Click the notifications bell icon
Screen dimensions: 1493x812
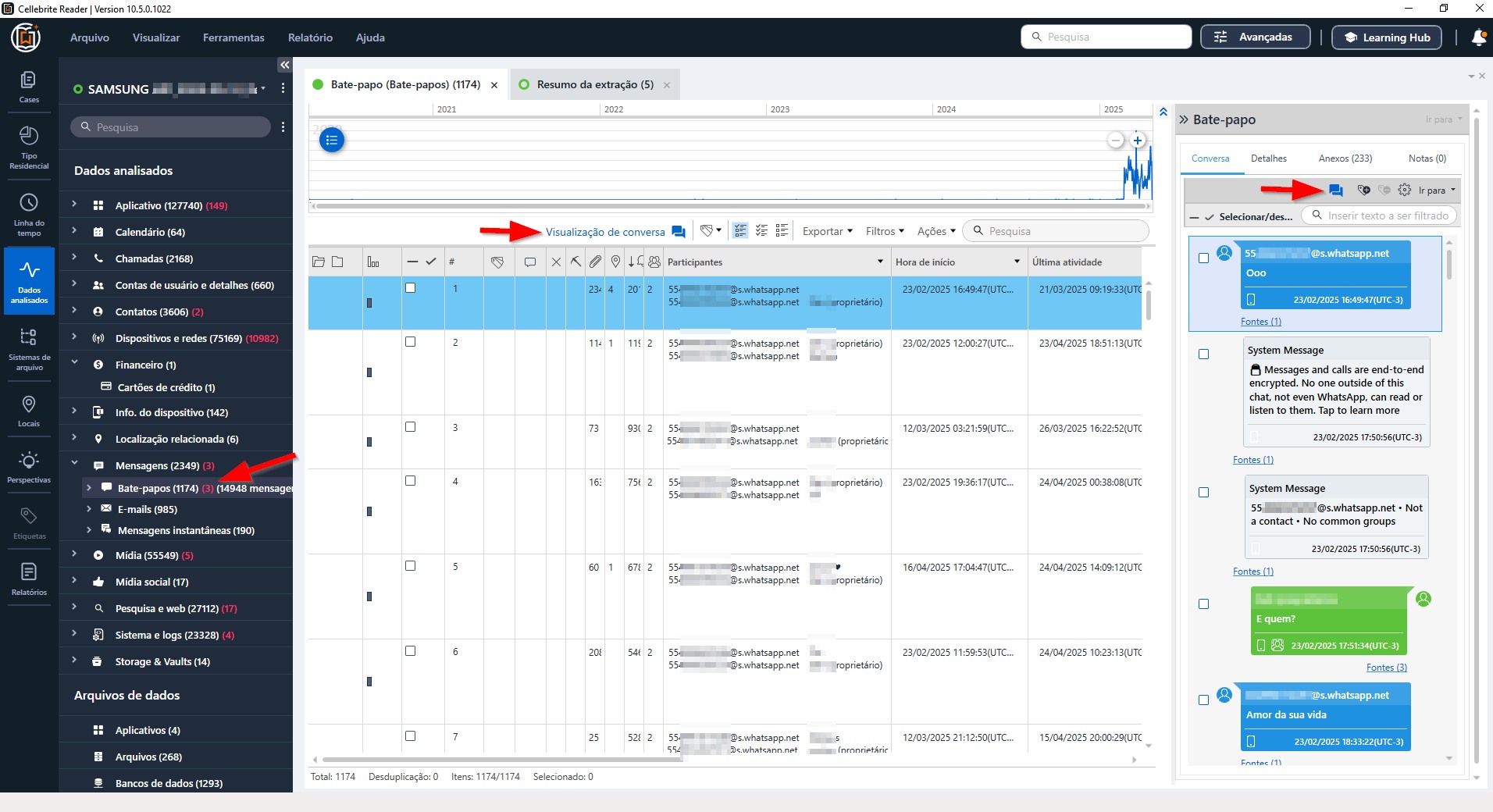1478,37
